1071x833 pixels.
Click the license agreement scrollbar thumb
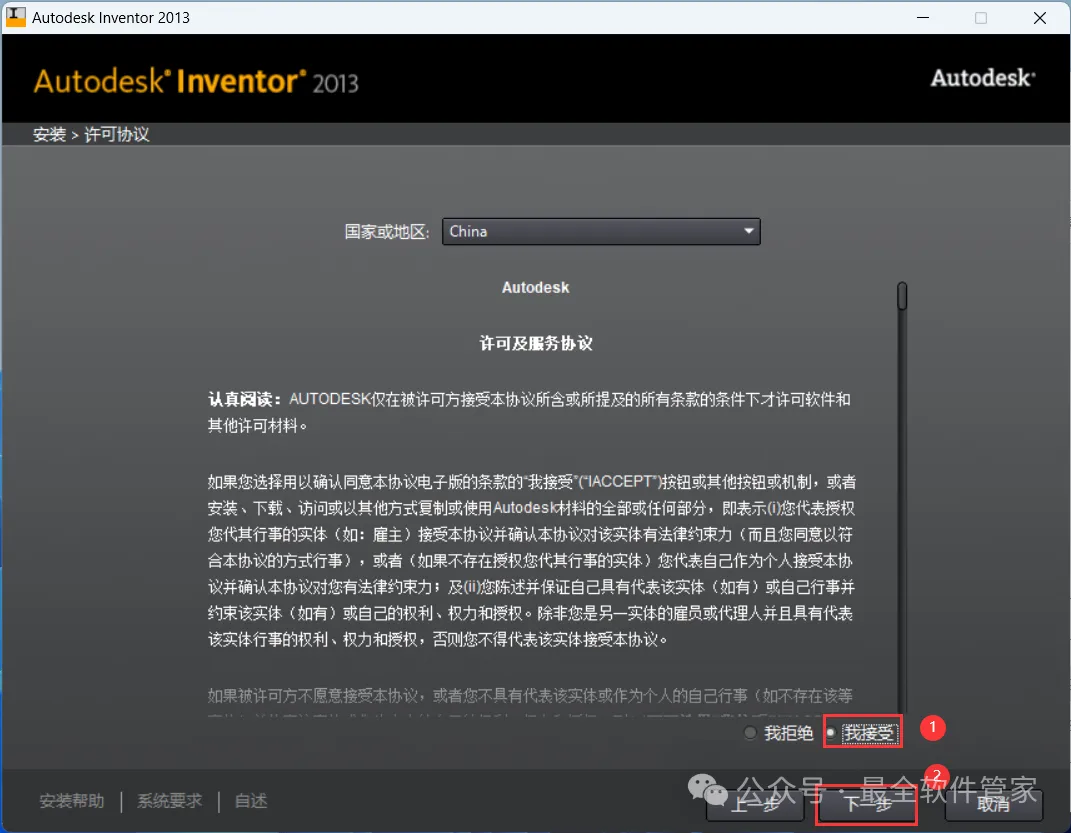click(x=902, y=296)
